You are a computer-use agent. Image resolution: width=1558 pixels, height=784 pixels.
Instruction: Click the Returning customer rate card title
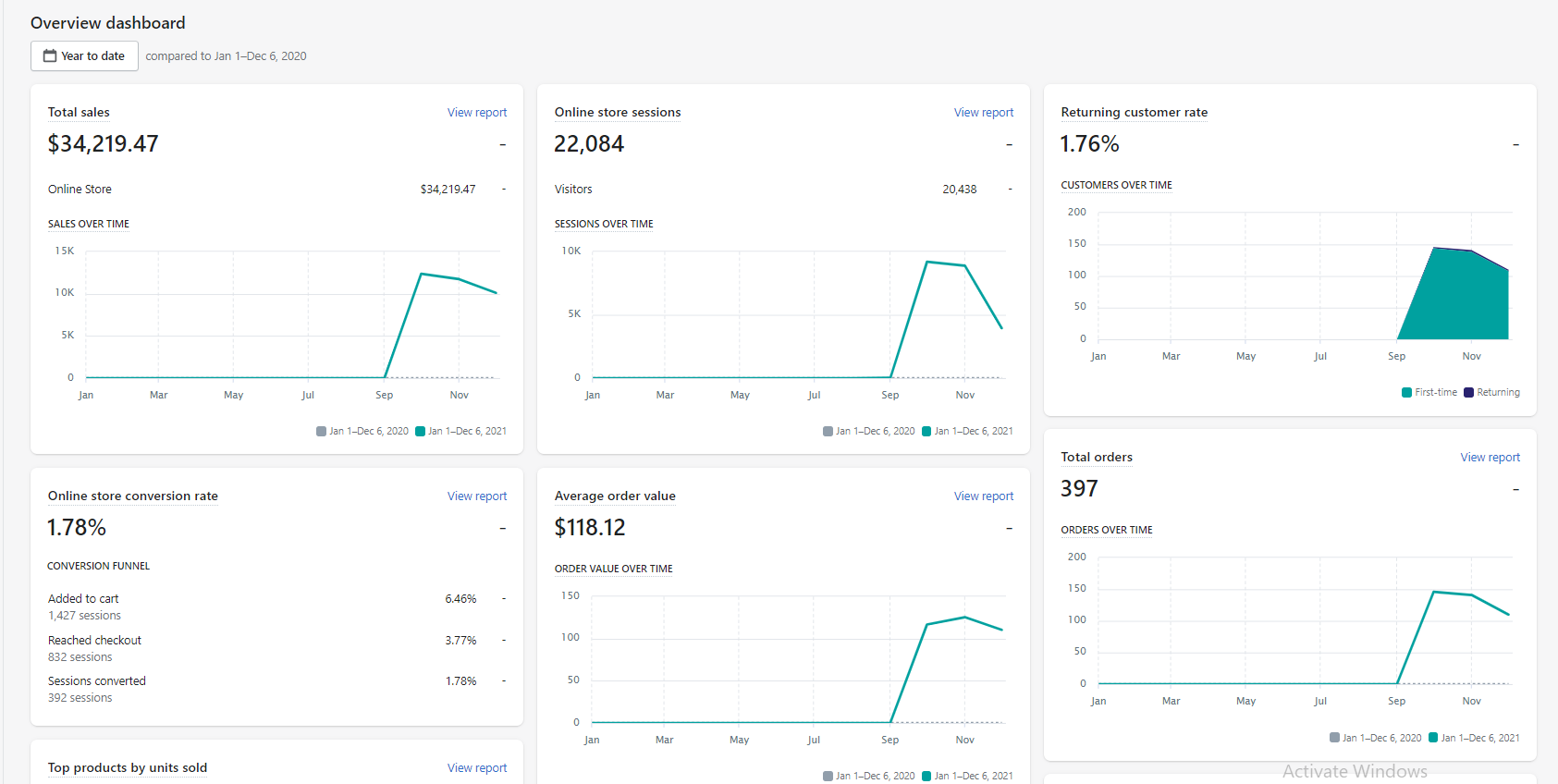[1135, 113]
